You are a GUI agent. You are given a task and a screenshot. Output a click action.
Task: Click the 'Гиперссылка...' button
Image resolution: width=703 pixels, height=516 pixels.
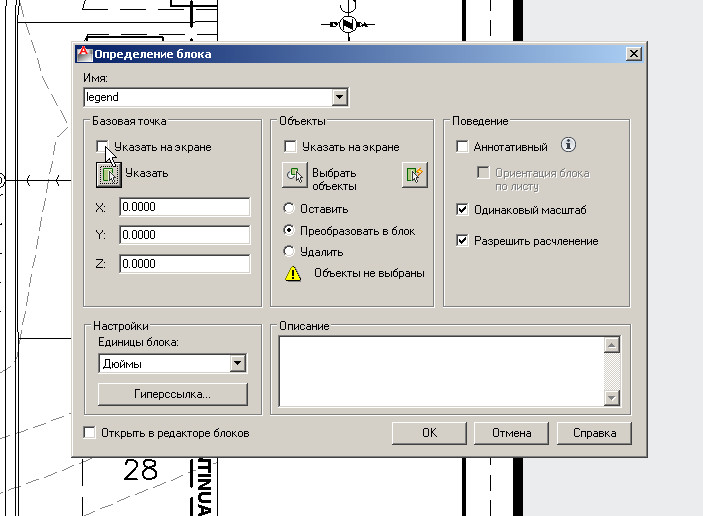pos(173,394)
